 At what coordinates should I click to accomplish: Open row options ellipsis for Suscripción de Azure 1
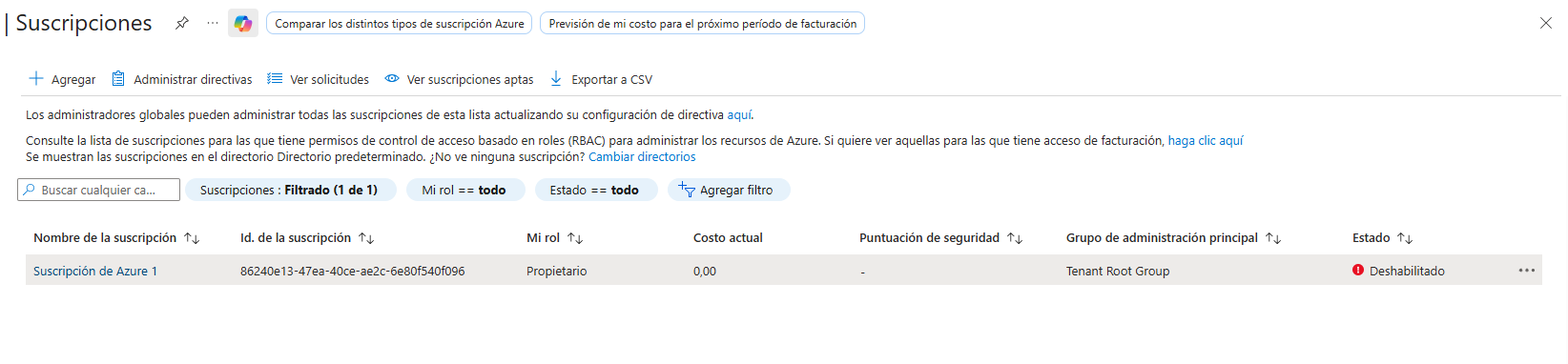tap(1526, 271)
